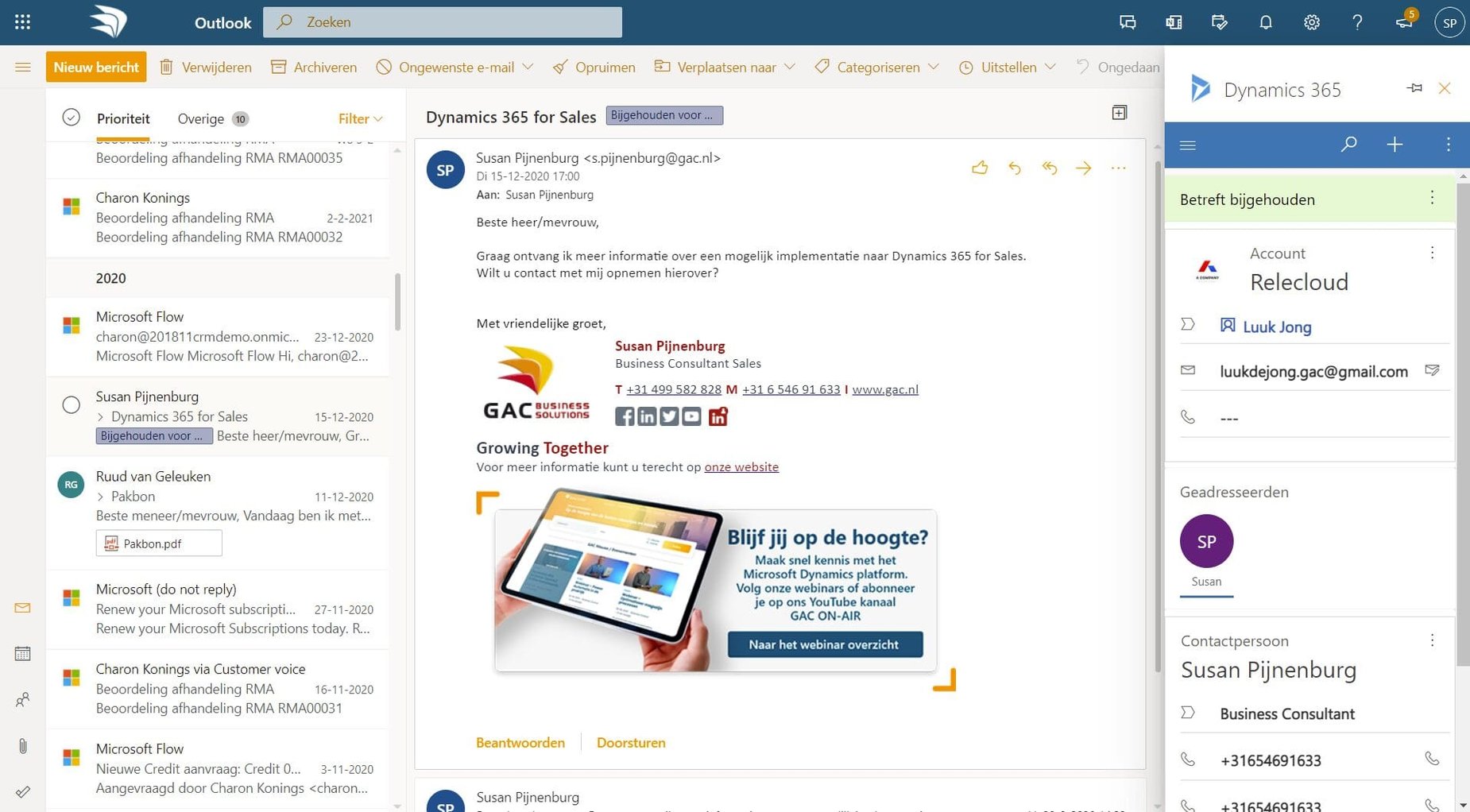Open the Contactpersoon card options menu
Image resolution: width=1470 pixels, height=812 pixels.
click(x=1432, y=640)
